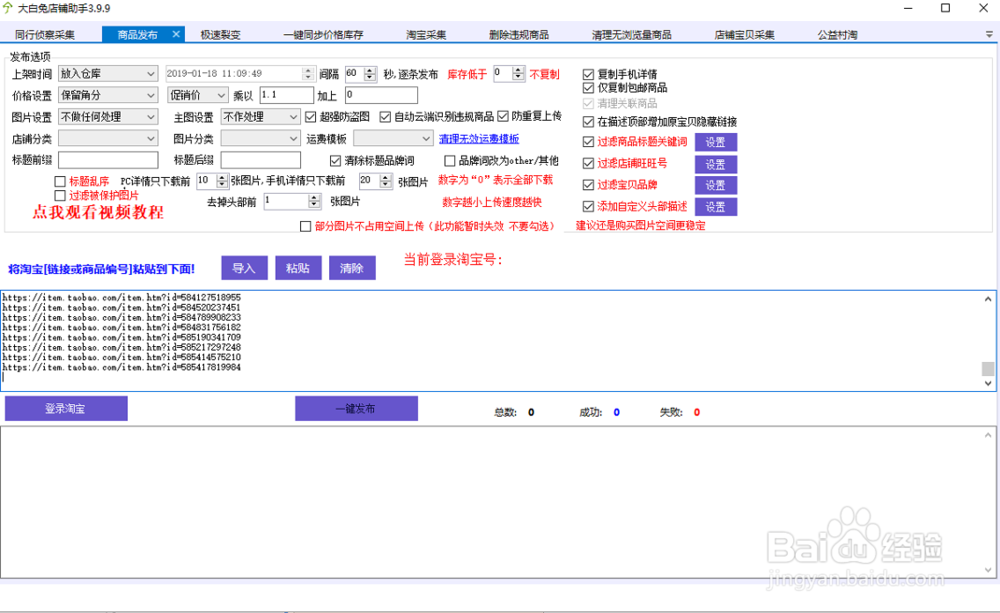Click the 粘贴 button
Screen dimensions: 1000x613
click(x=298, y=268)
